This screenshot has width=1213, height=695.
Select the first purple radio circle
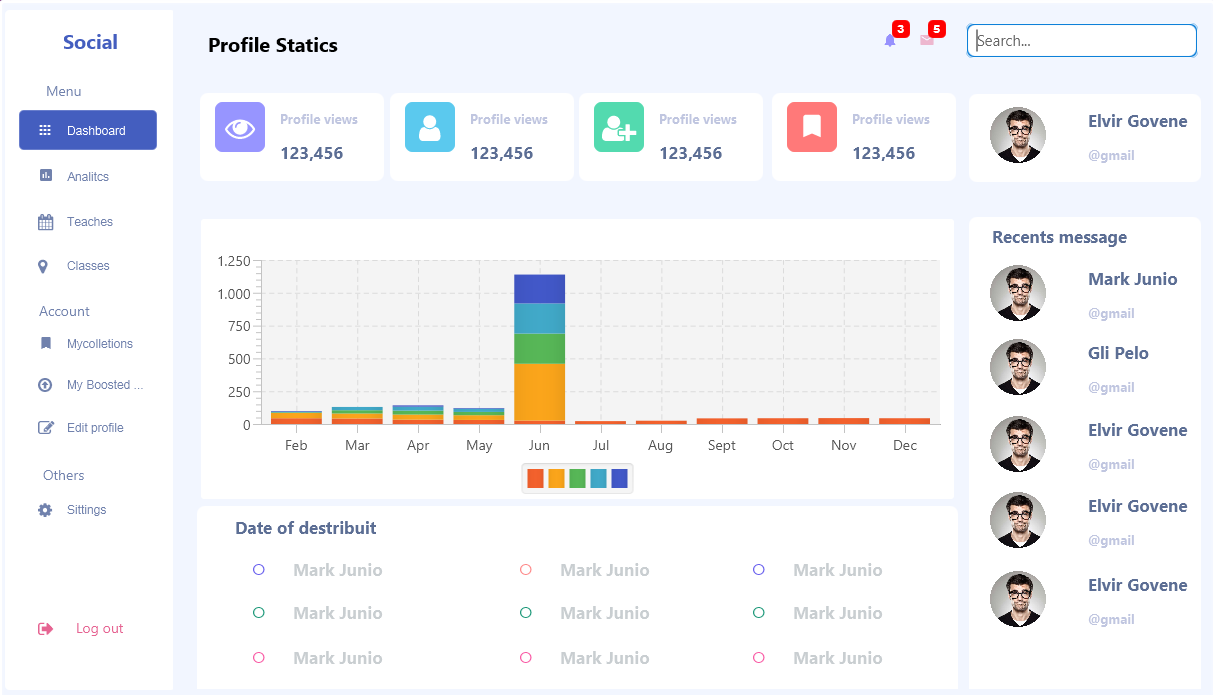[x=259, y=570]
